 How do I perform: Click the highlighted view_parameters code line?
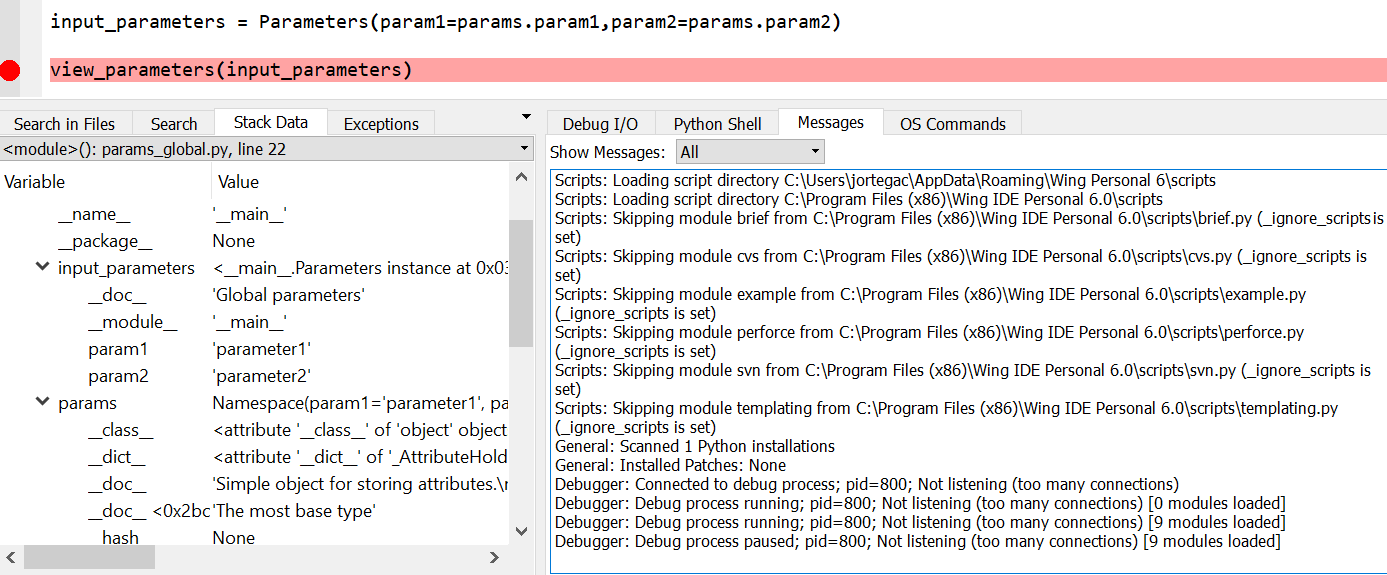(230, 70)
